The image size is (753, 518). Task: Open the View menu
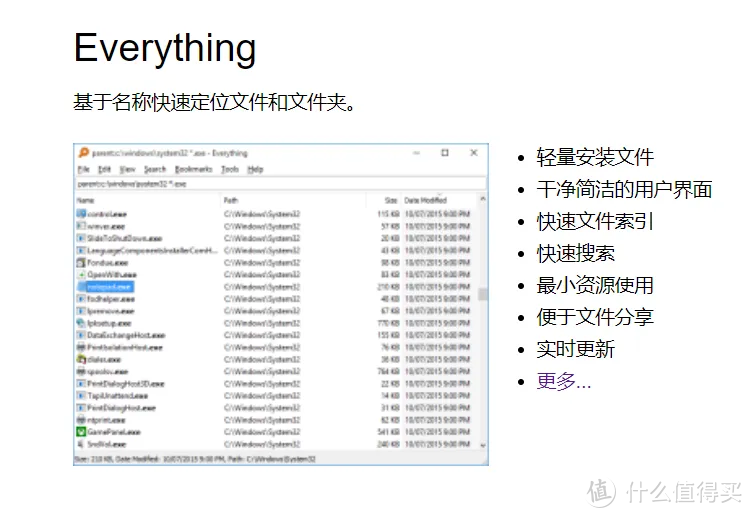(x=127, y=169)
